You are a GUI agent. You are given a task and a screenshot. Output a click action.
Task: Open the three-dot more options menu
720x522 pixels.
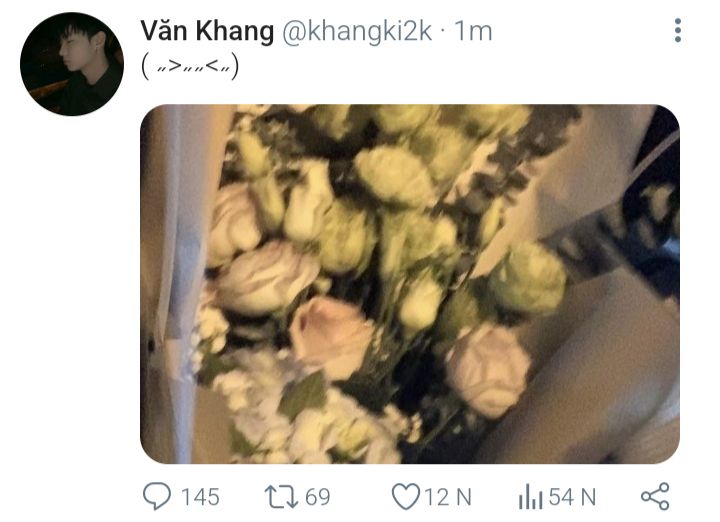coord(677,31)
